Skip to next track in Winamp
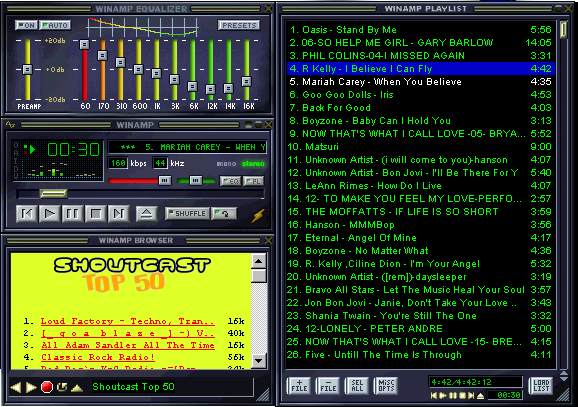The width and height of the screenshot is (578, 407). click(118, 213)
